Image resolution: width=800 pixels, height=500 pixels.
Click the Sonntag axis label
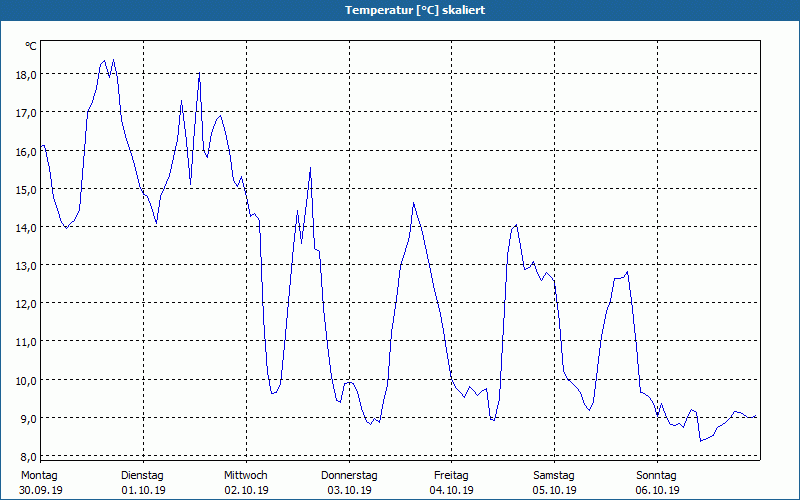click(656, 476)
